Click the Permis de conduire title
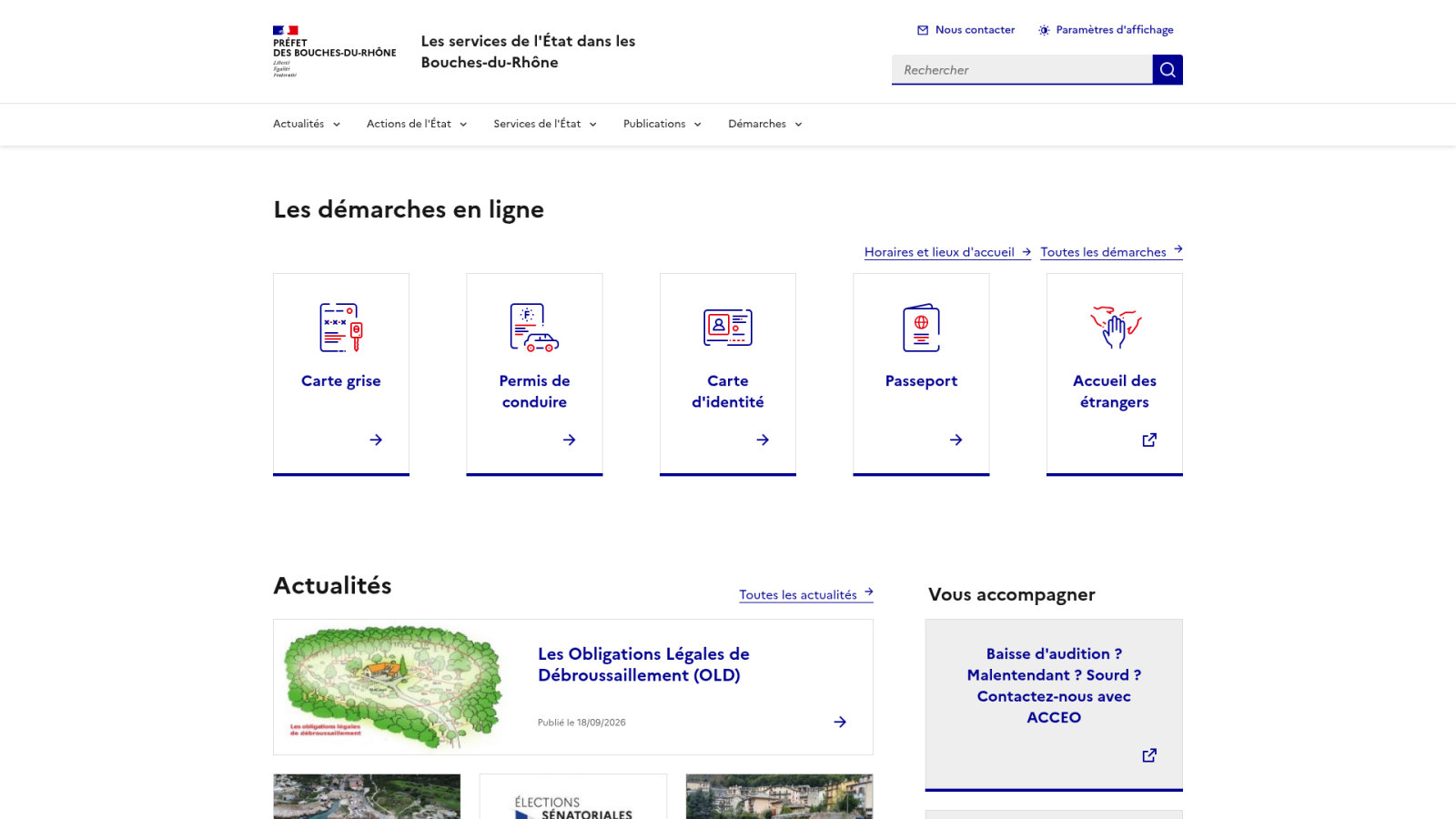The width and height of the screenshot is (1456, 819). (x=534, y=391)
